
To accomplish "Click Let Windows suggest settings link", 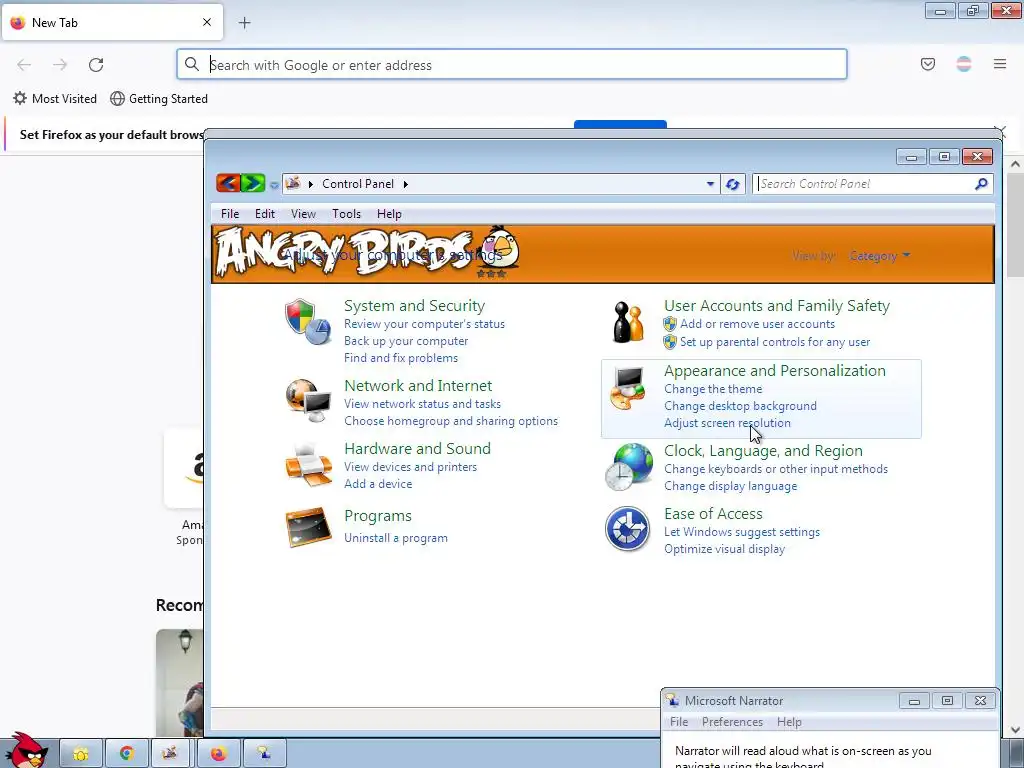I will (x=742, y=532).
